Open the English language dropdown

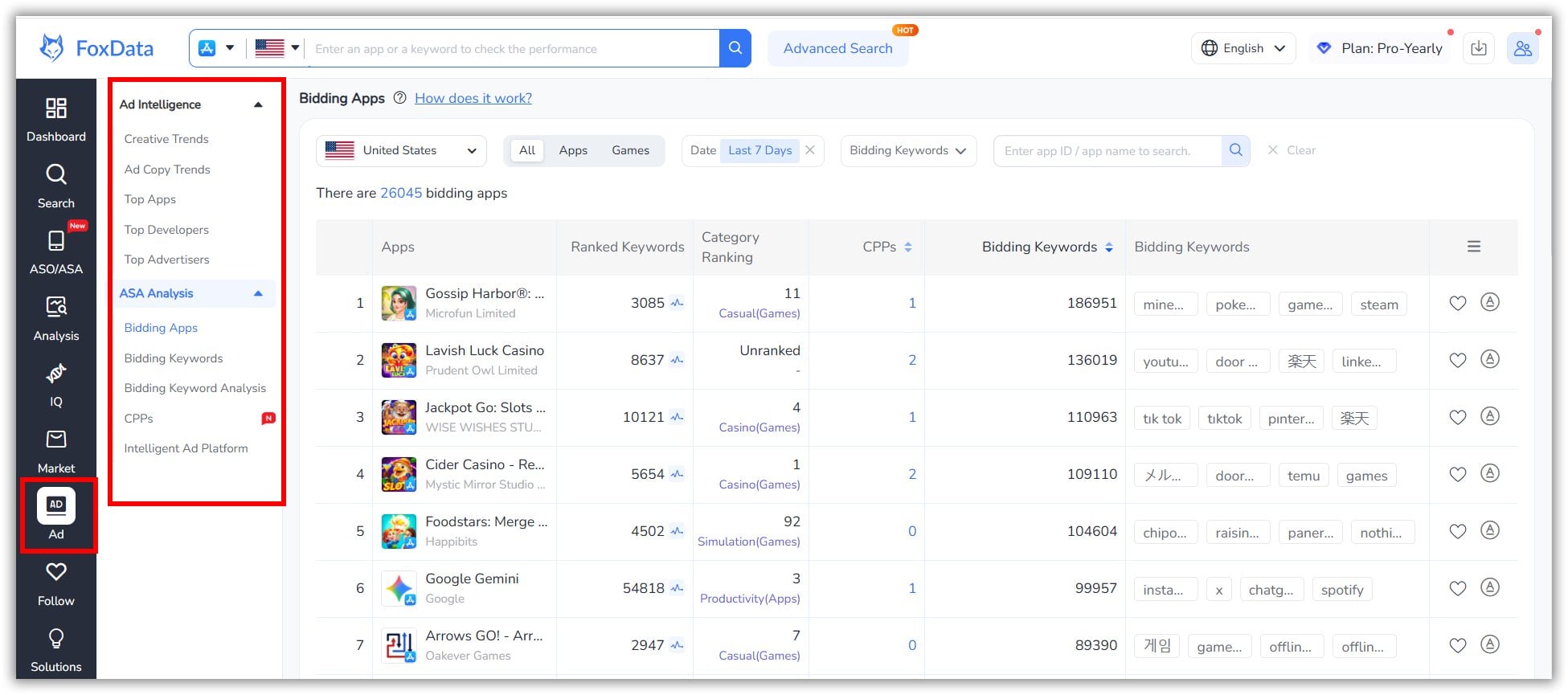tap(1243, 48)
